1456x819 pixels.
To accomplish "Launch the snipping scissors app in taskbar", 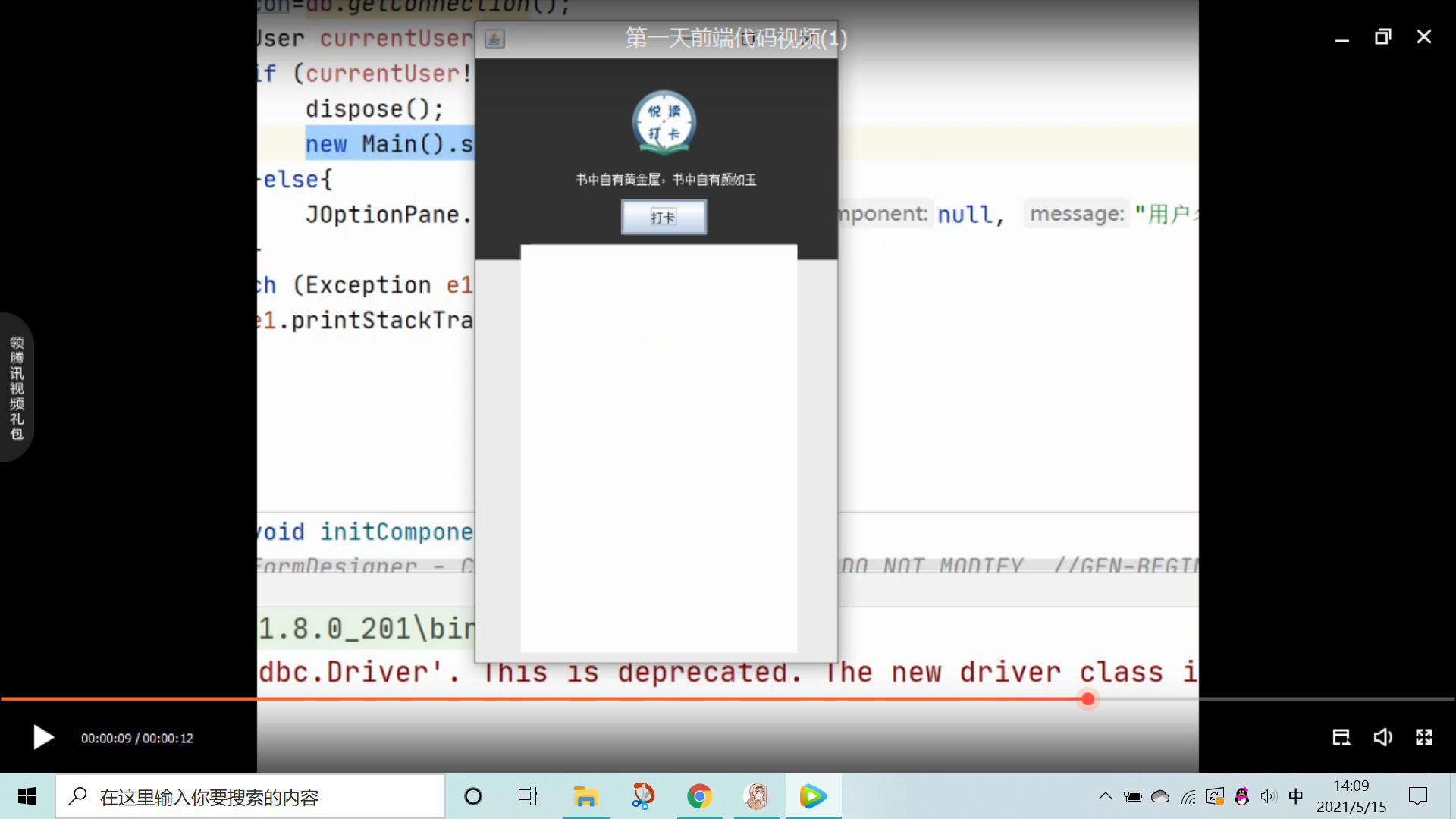I will click(642, 796).
